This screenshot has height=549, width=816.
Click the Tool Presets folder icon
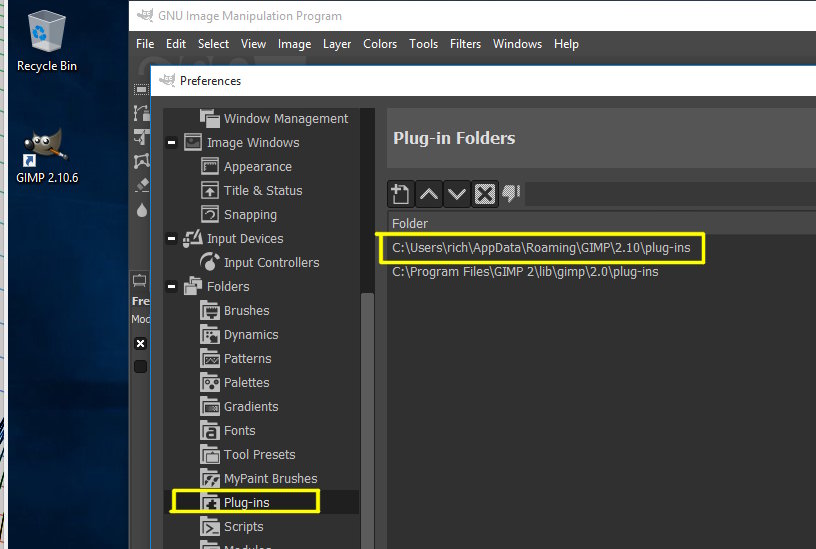point(210,454)
